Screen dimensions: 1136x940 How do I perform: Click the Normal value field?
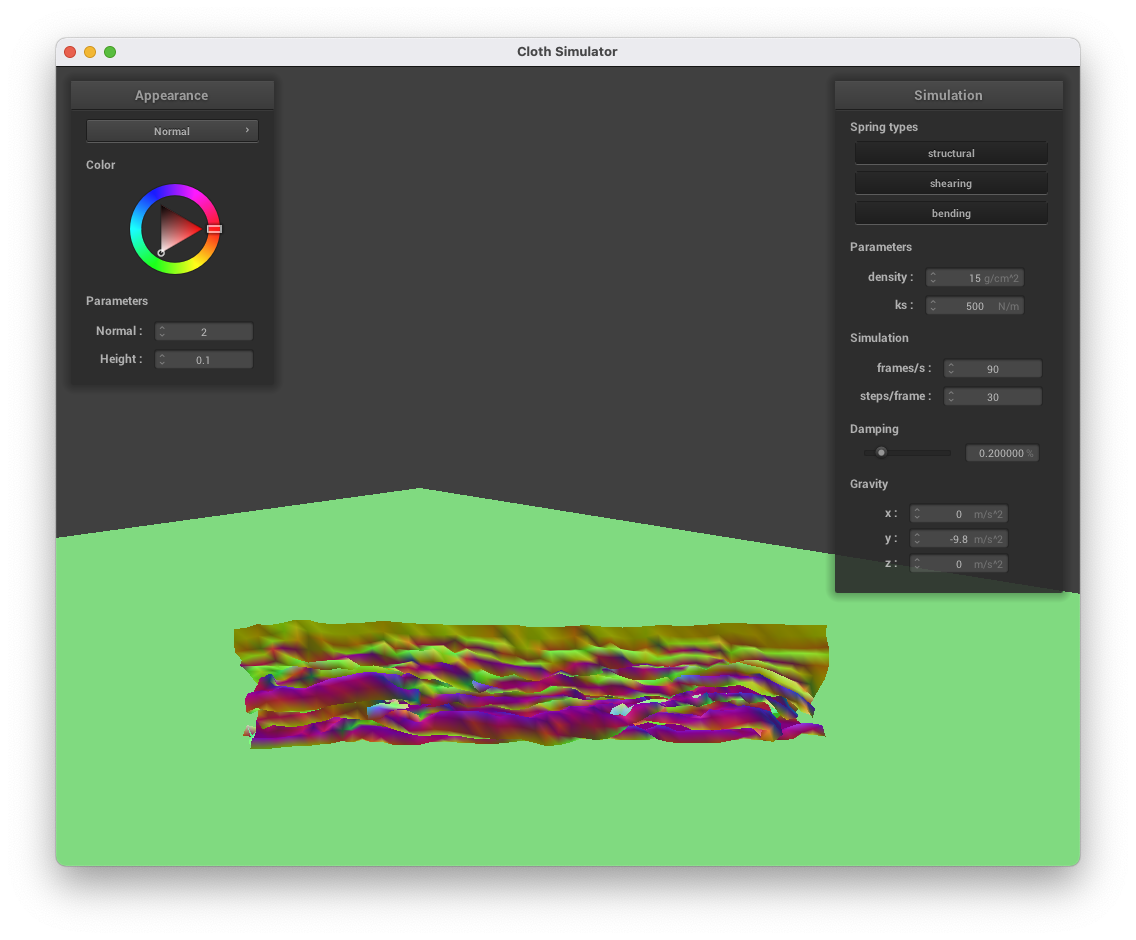[x=204, y=332]
